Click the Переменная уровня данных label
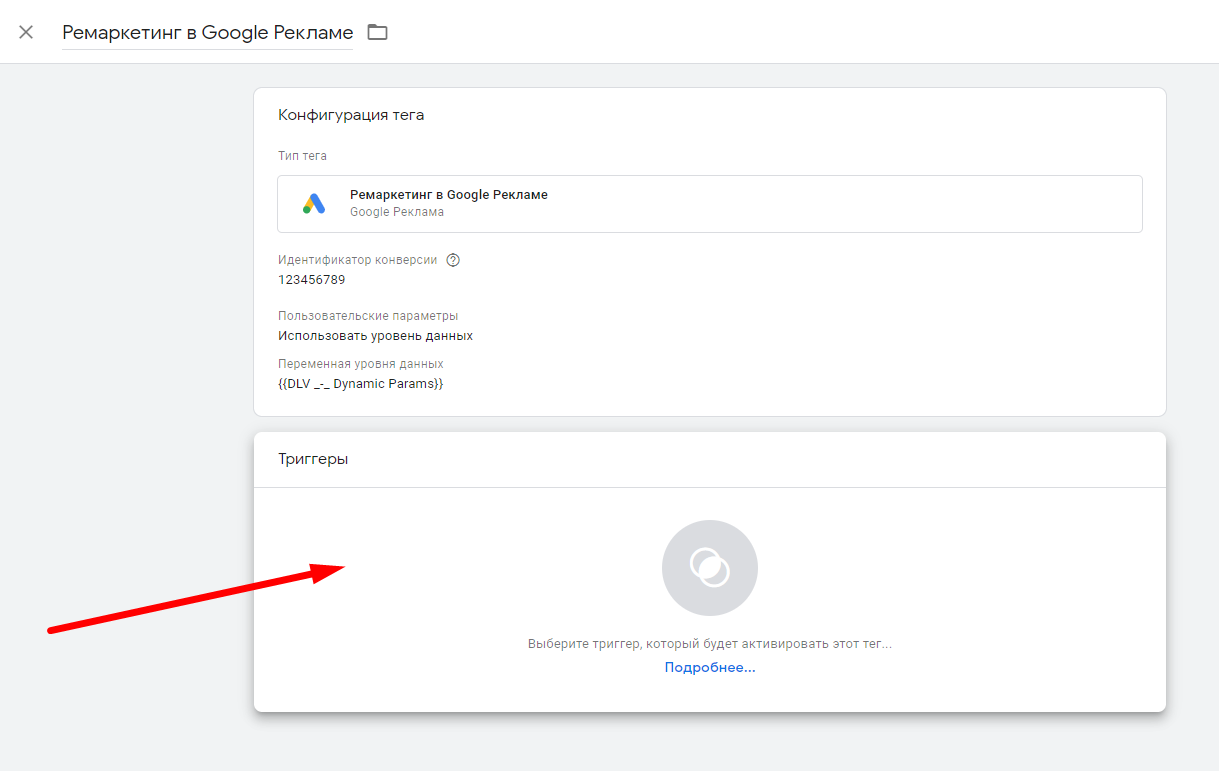This screenshot has height=771, width=1219. click(360, 364)
